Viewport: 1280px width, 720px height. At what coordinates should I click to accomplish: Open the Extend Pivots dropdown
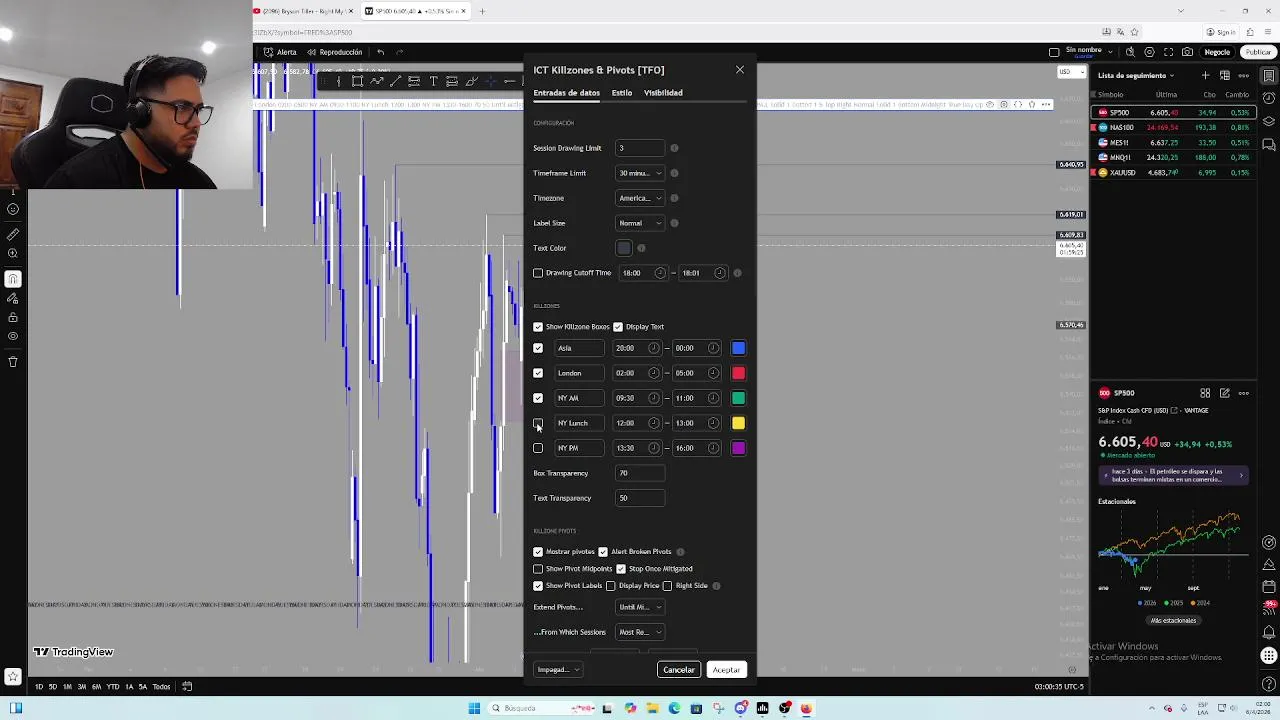(640, 607)
